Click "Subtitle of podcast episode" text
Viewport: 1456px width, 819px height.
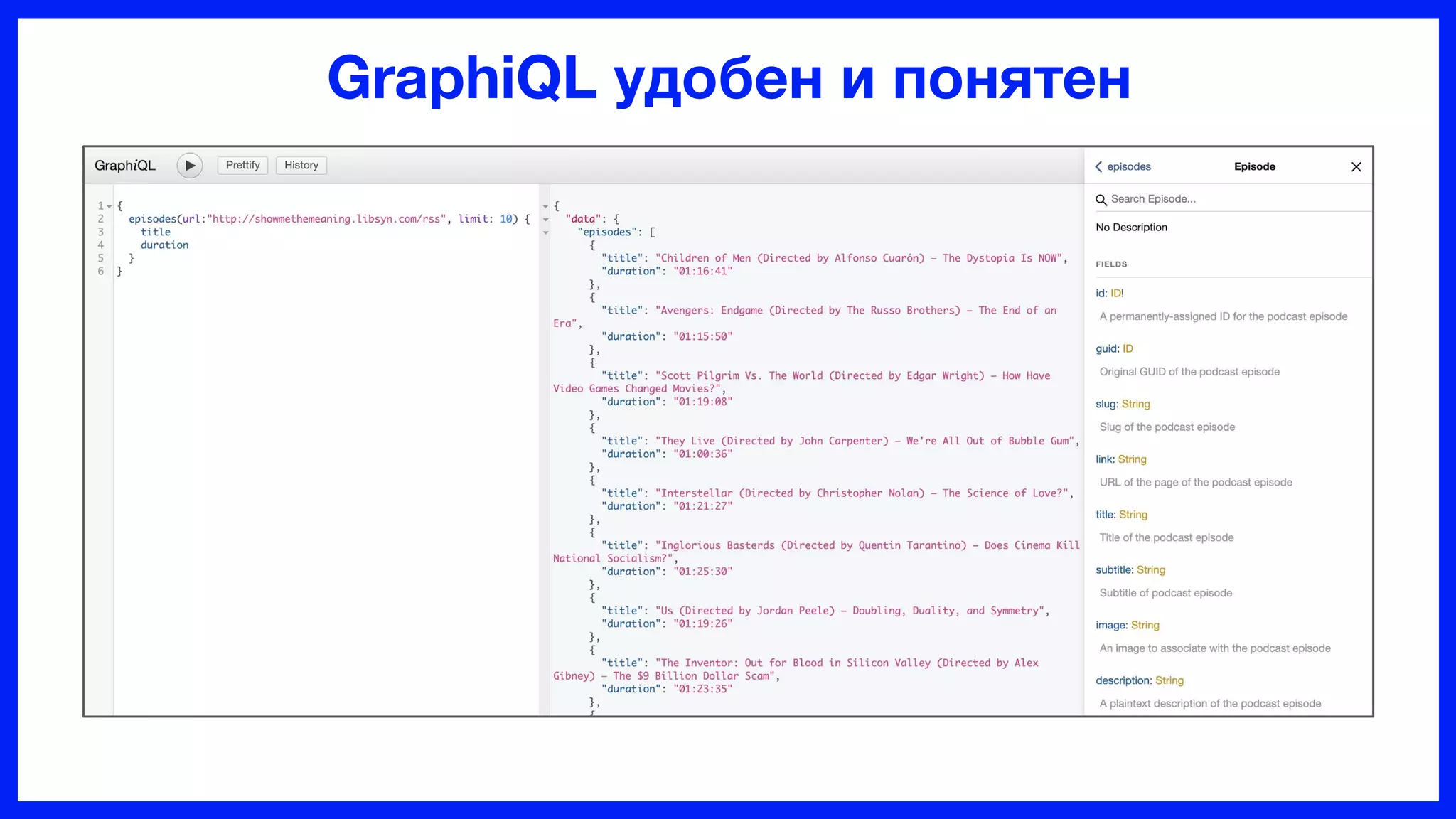tap(1166, 594)
